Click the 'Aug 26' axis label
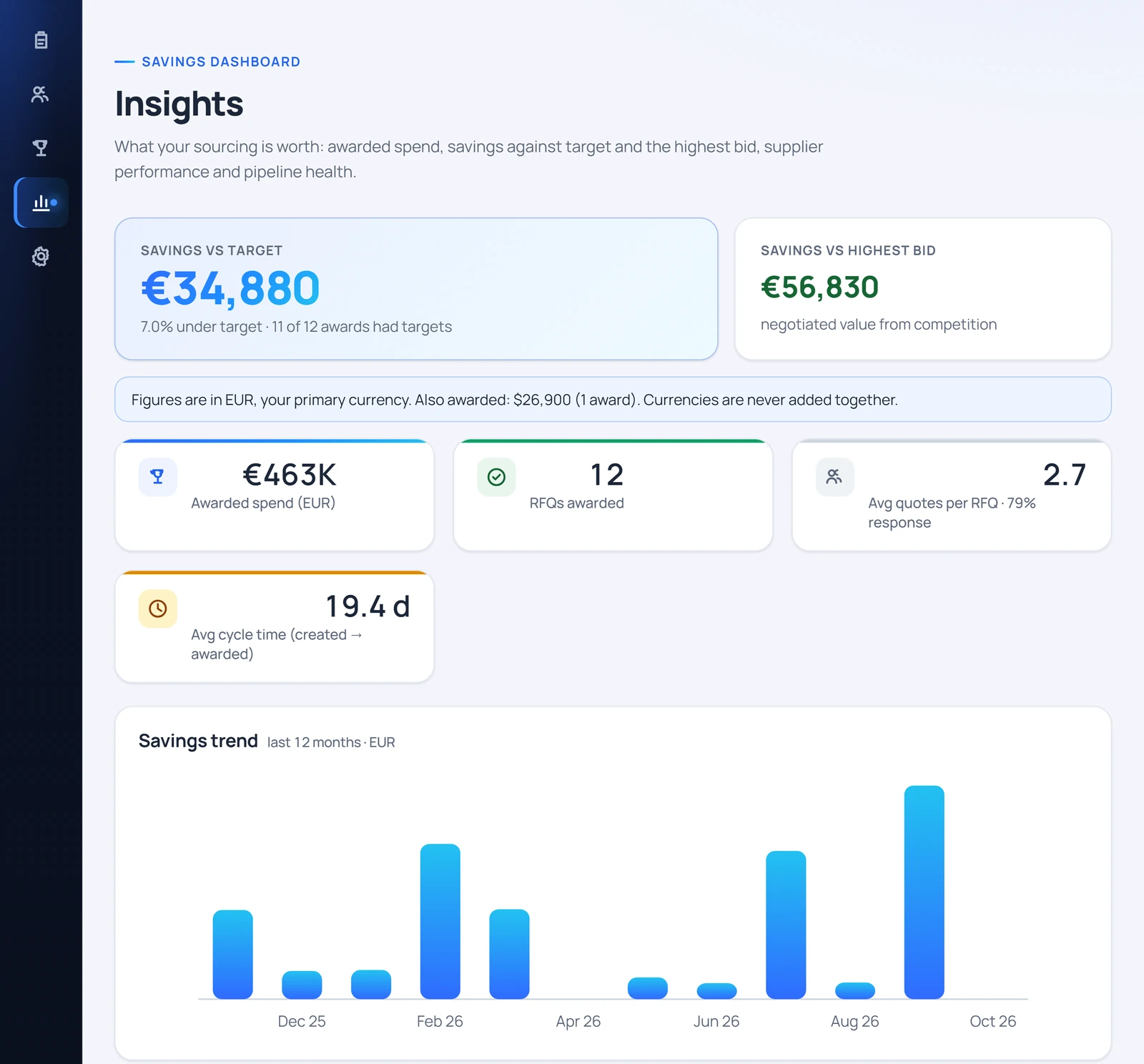This screenshot has width=1144, height=1064. [855, 1021]
